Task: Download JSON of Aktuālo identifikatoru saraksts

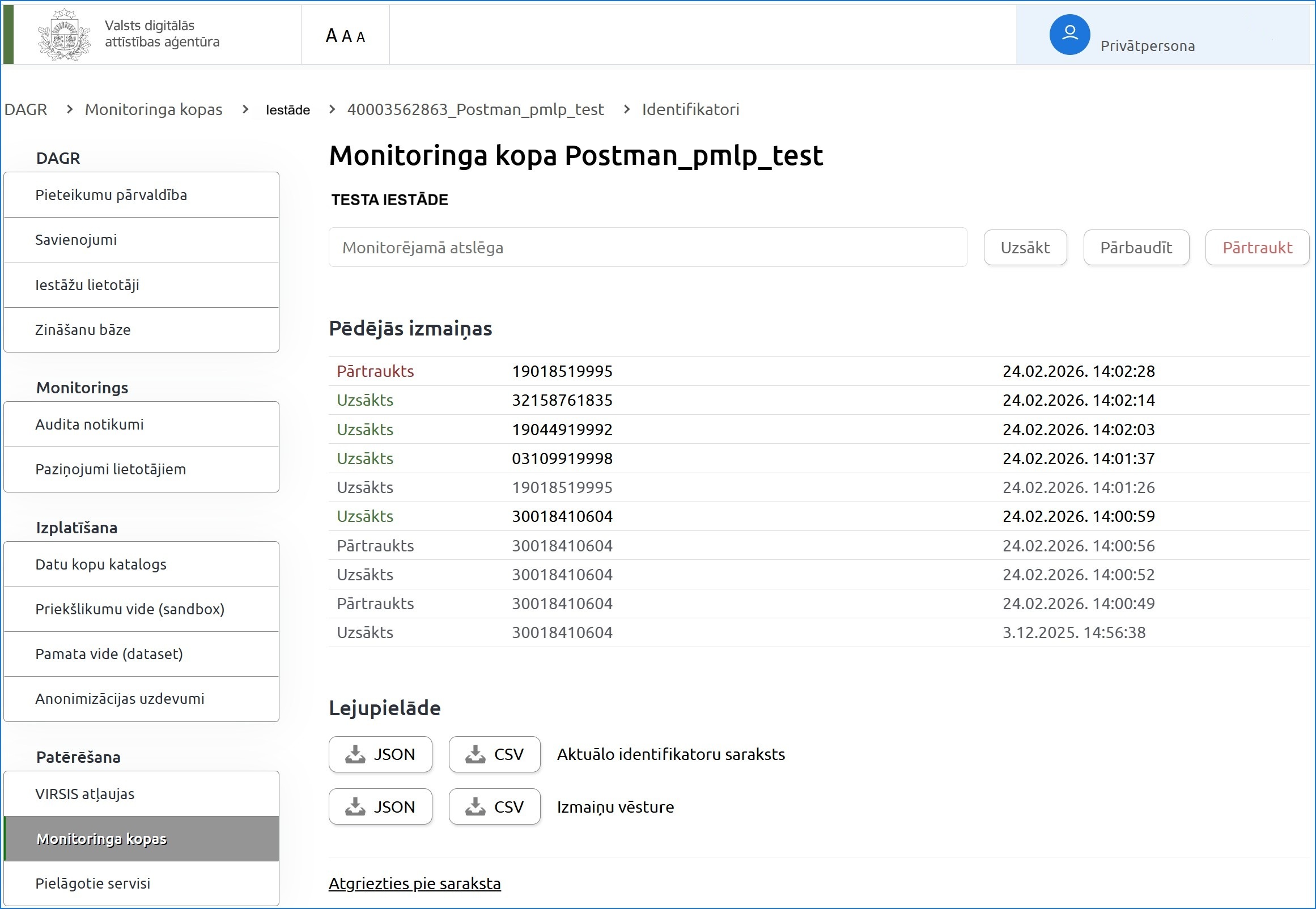Action: coord(380,755)
